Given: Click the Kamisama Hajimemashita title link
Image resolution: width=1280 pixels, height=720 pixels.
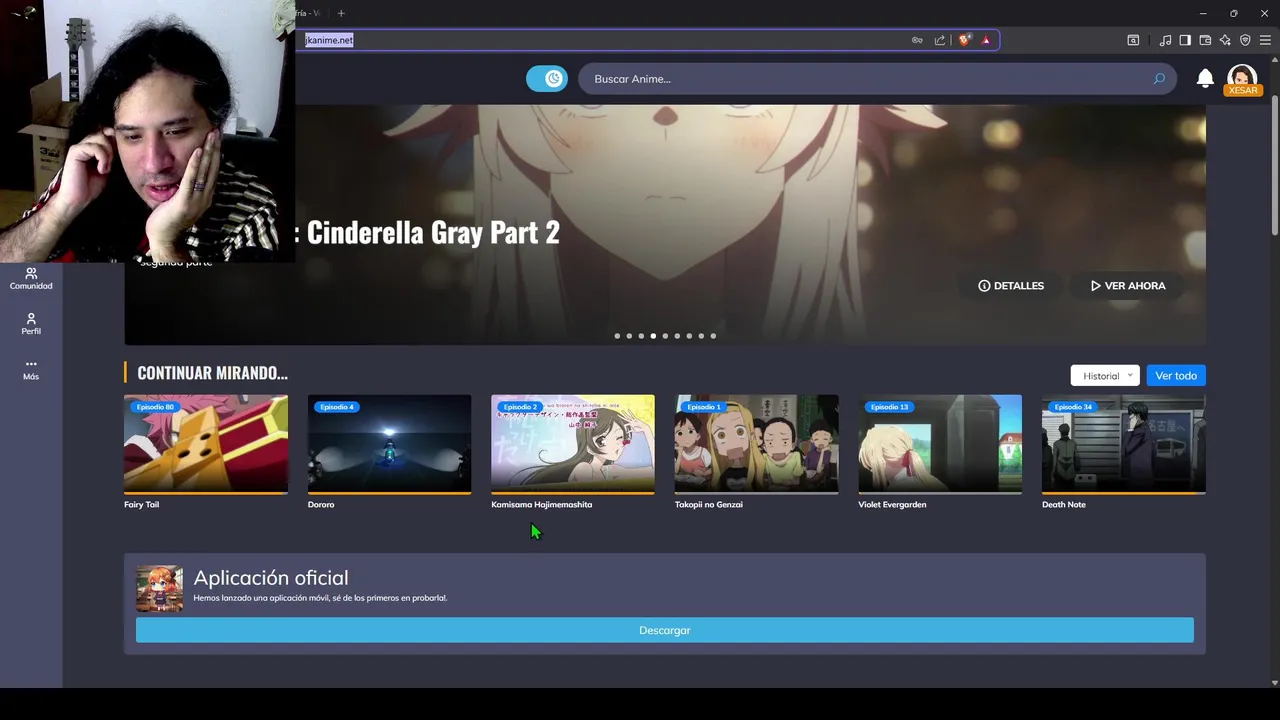Looking at the screenshot, I should (x=542, y=505).
